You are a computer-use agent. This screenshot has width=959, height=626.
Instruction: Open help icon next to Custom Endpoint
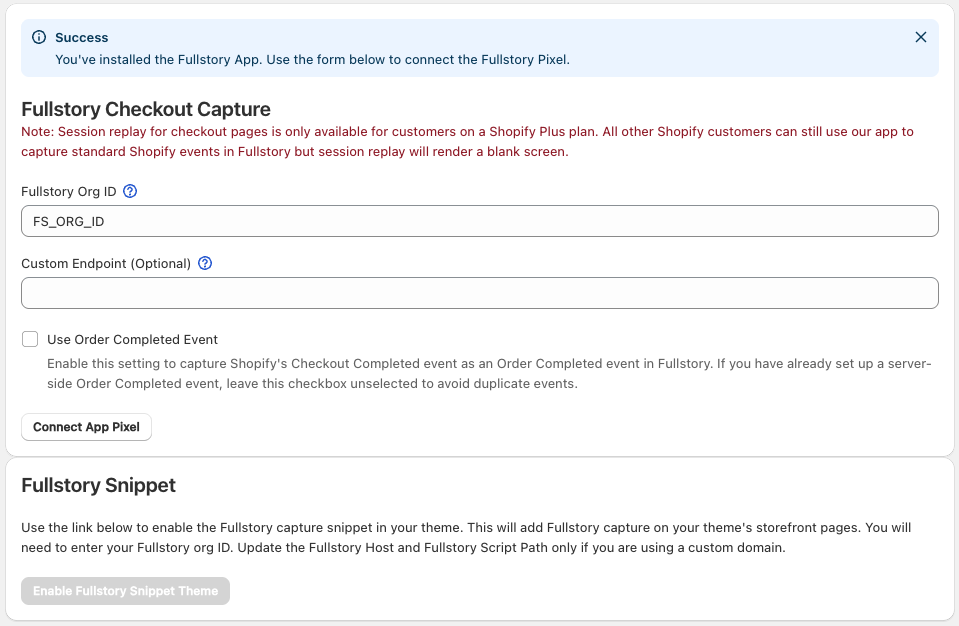205,263
